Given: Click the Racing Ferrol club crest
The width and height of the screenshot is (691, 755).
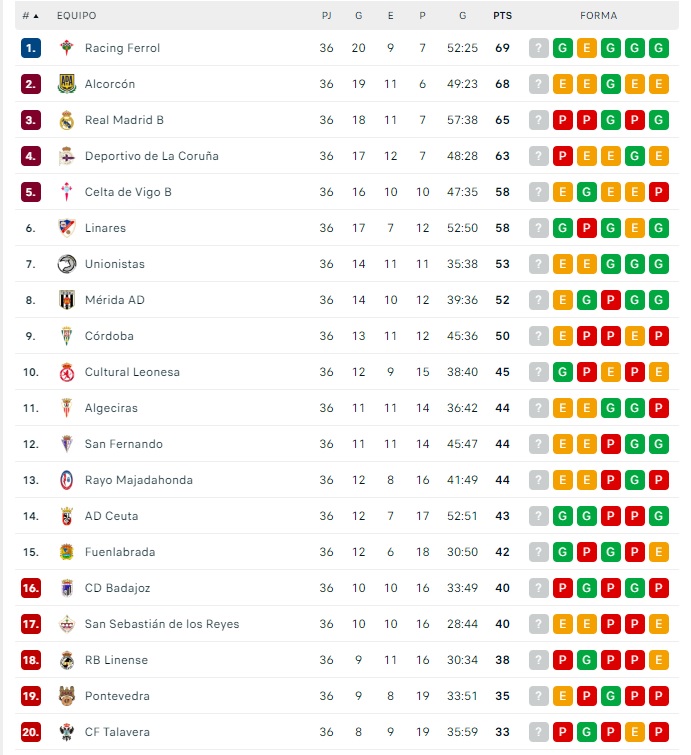Looking at the screenshot, I should click(x=67, y=48).
